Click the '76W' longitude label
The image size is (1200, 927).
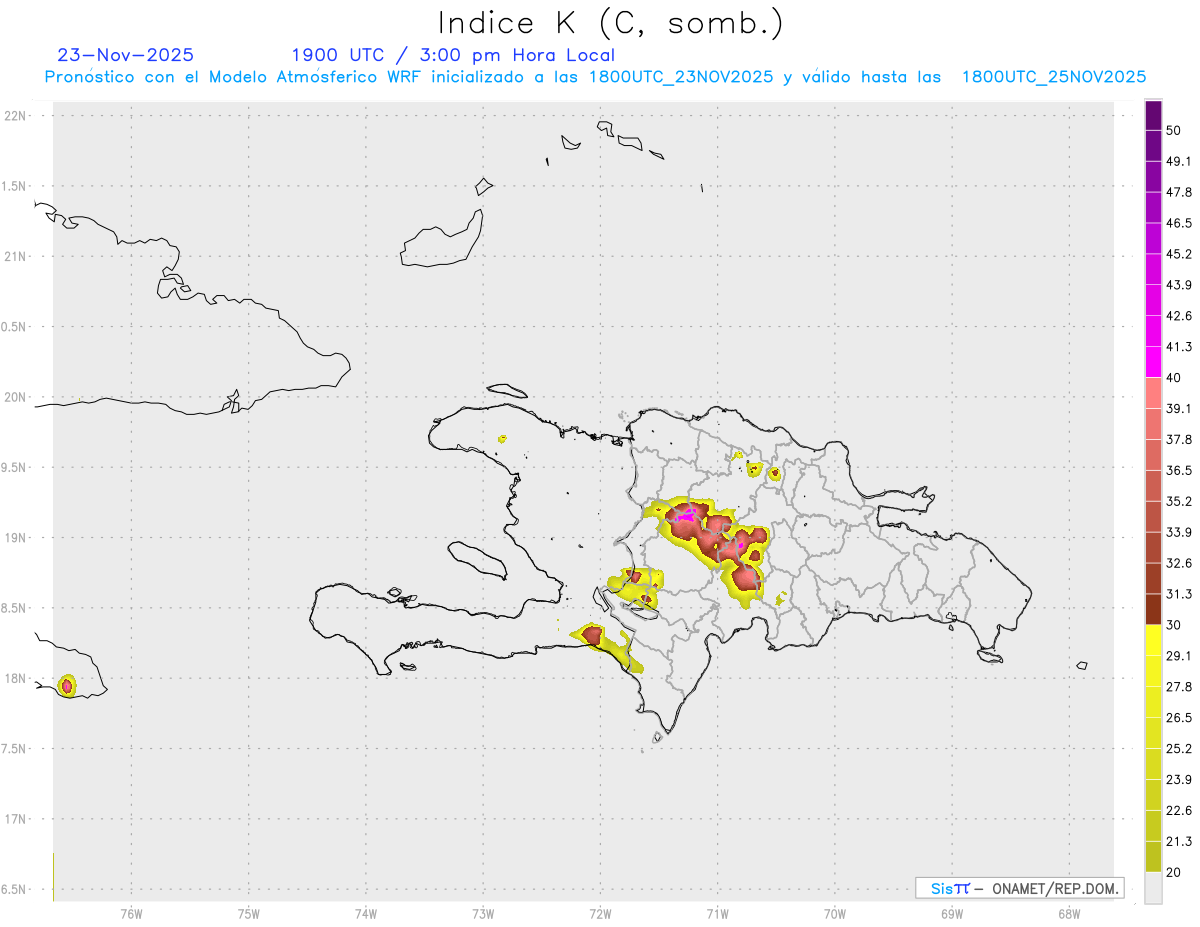click(131, 914)
